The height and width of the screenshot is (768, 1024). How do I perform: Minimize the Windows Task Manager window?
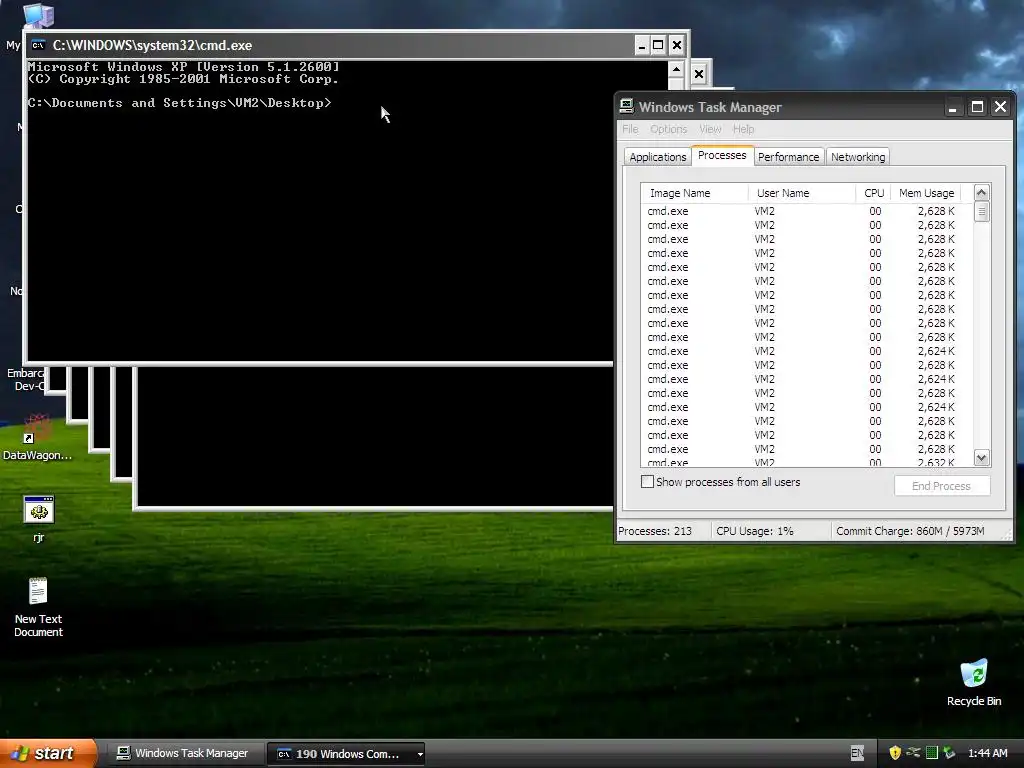tap(953, 107)
